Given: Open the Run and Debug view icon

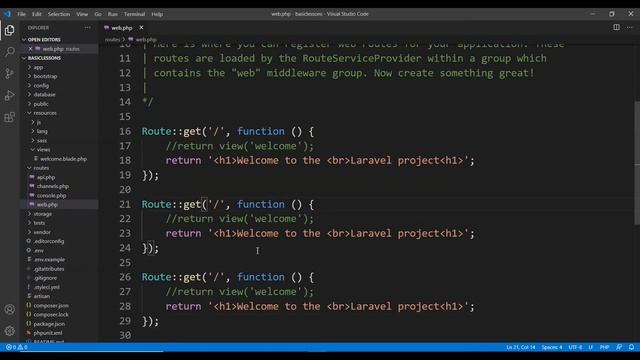Looking at the screenshot, I should (x=9, y=96).
